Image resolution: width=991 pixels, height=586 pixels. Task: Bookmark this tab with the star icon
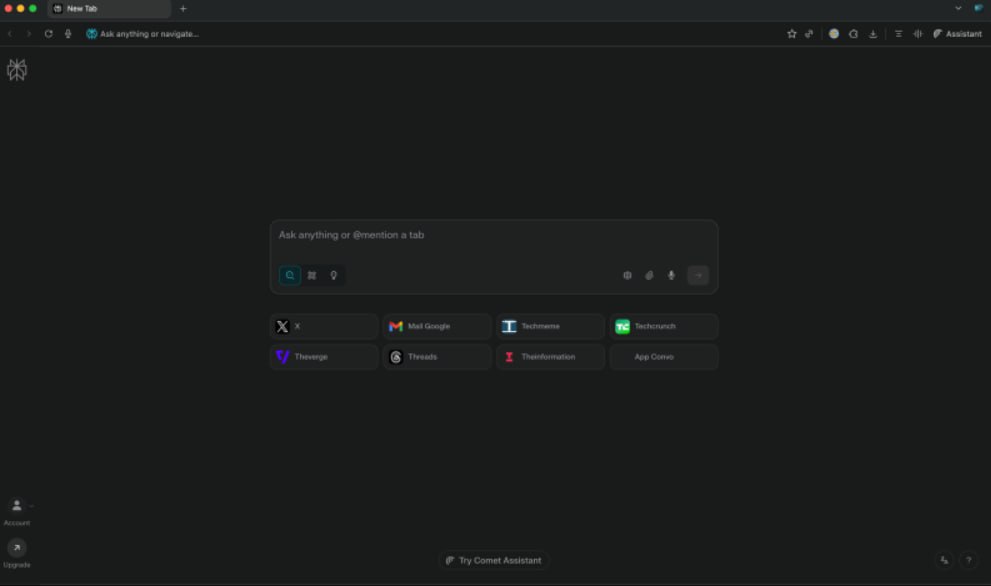pyautogui.click(x=791, y=34)
